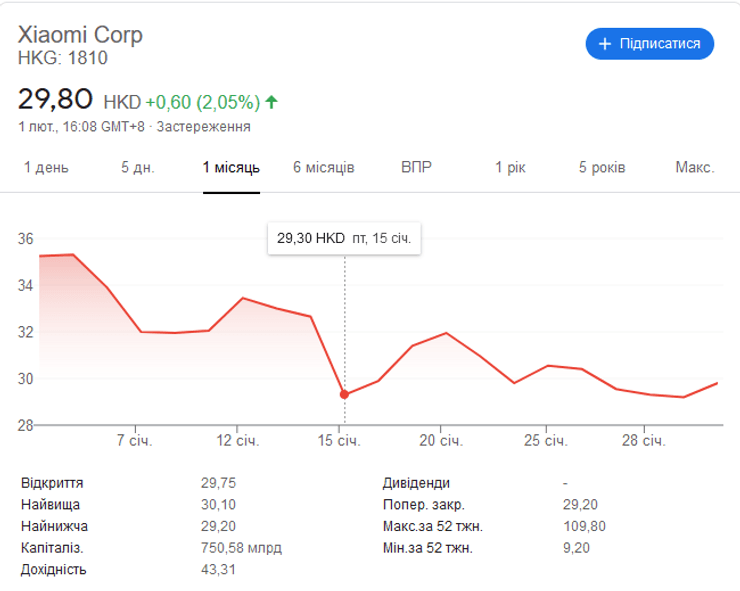Switch the chart to 1 рік
This screenshot has height=591, width=740.
coord(510,167)
